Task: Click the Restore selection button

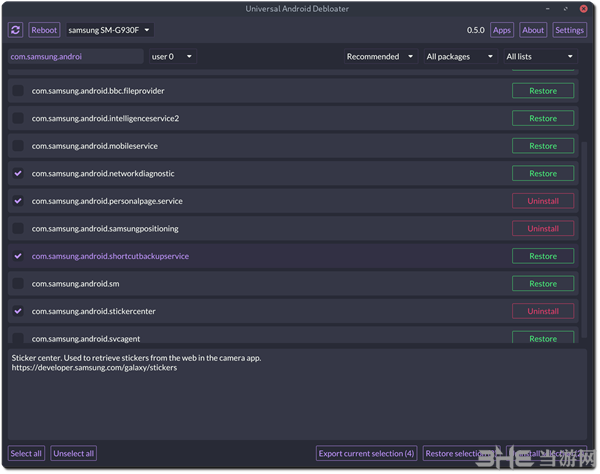Action: 461,453
